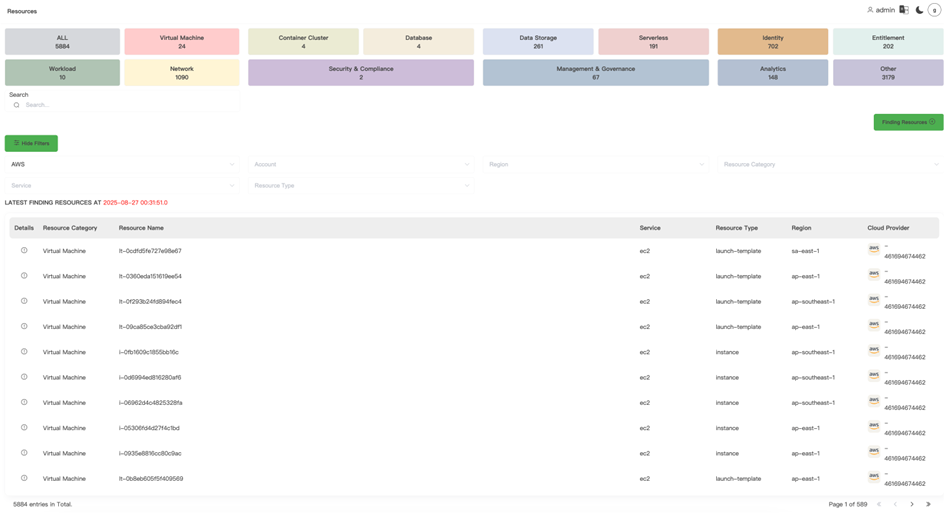
Task: Expand the Resource Type dropdown
Action: tap(361, 185)
